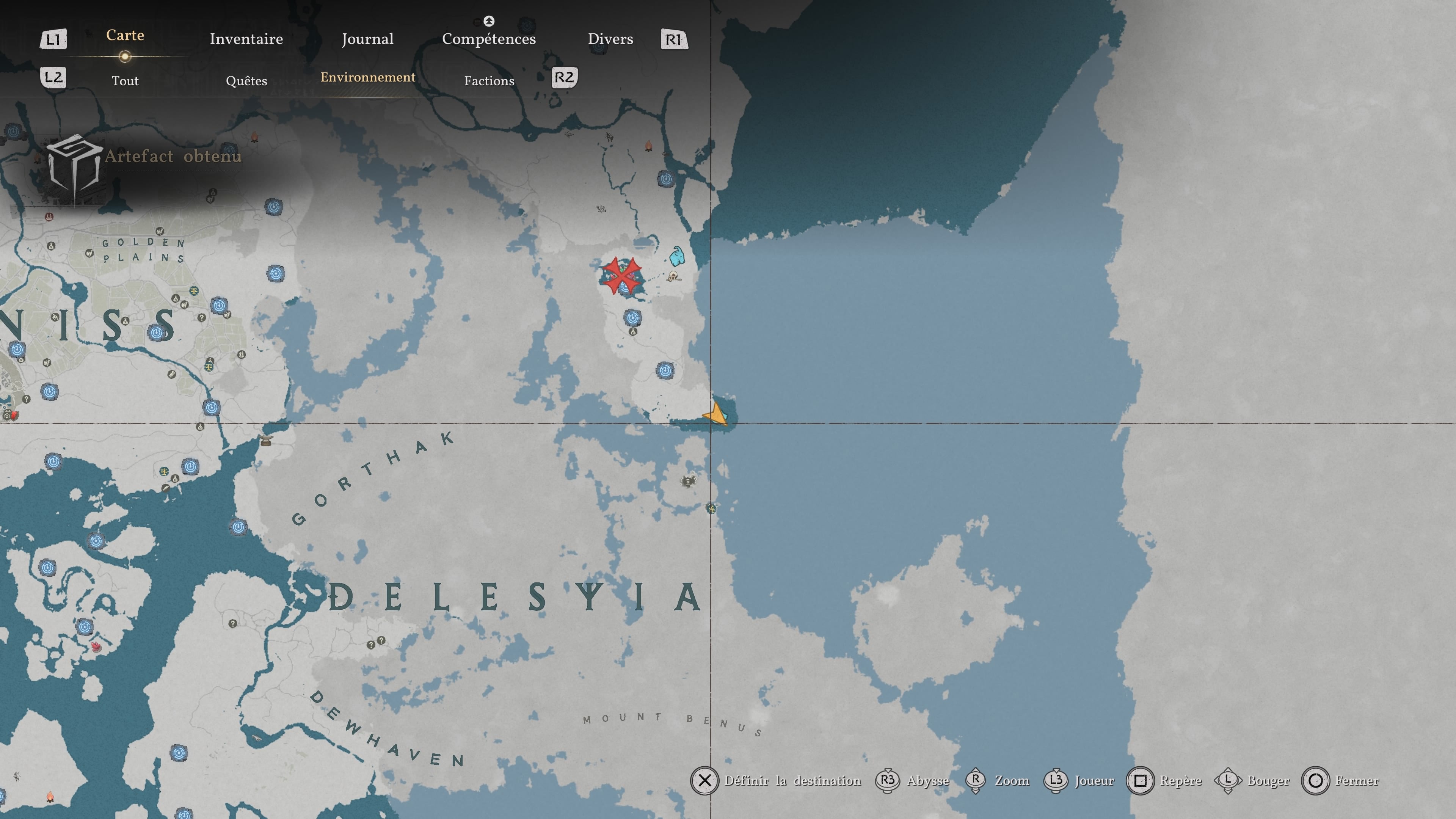Select the anvil blacksmith icon
1456x819 pixels.
pyautogui.click(x=266, y=440)
